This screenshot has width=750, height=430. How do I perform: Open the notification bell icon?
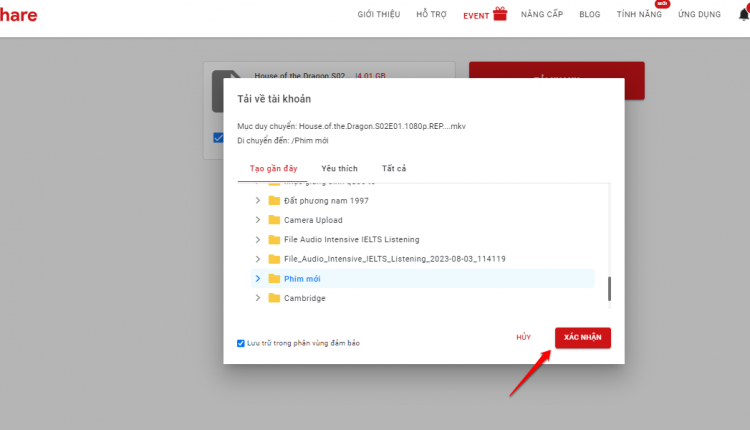click(x=744, y=14)
